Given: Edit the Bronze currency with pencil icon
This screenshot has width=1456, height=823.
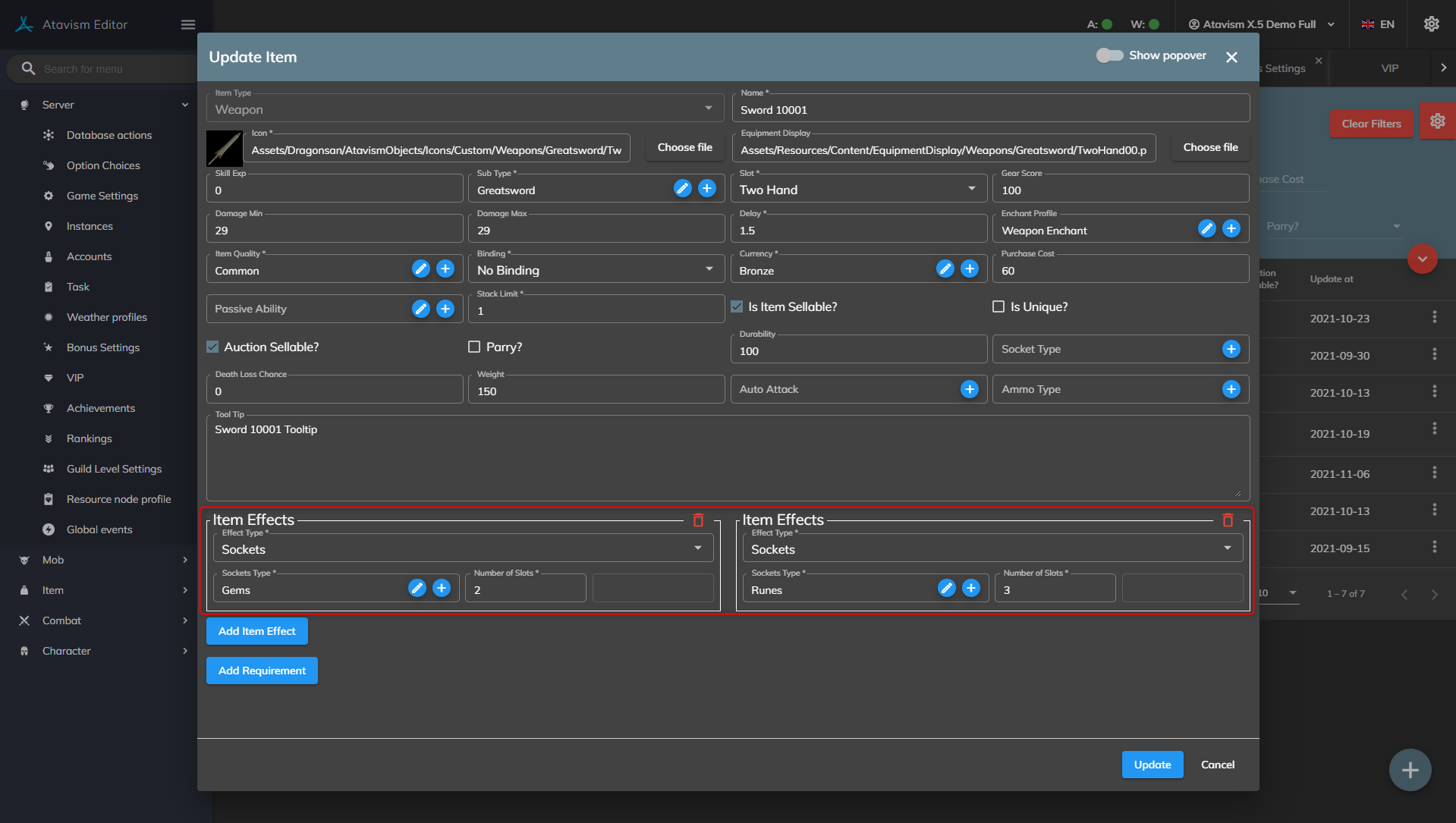Looking at the screenshot, I should [945, 269].
